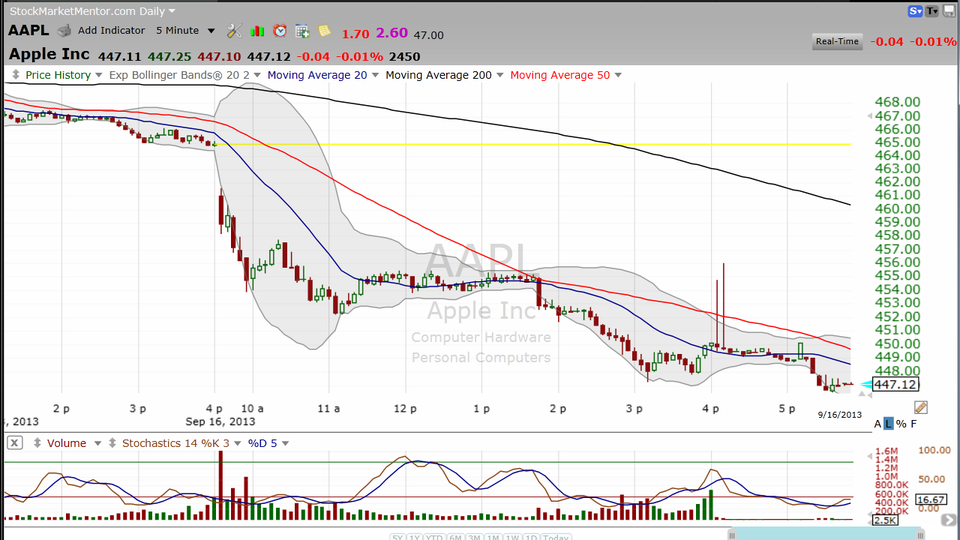The height and width of the screenshot is (540, 960).
Task: Click the time range scrollbar at bottom
Action: click(x=827, y=534)
